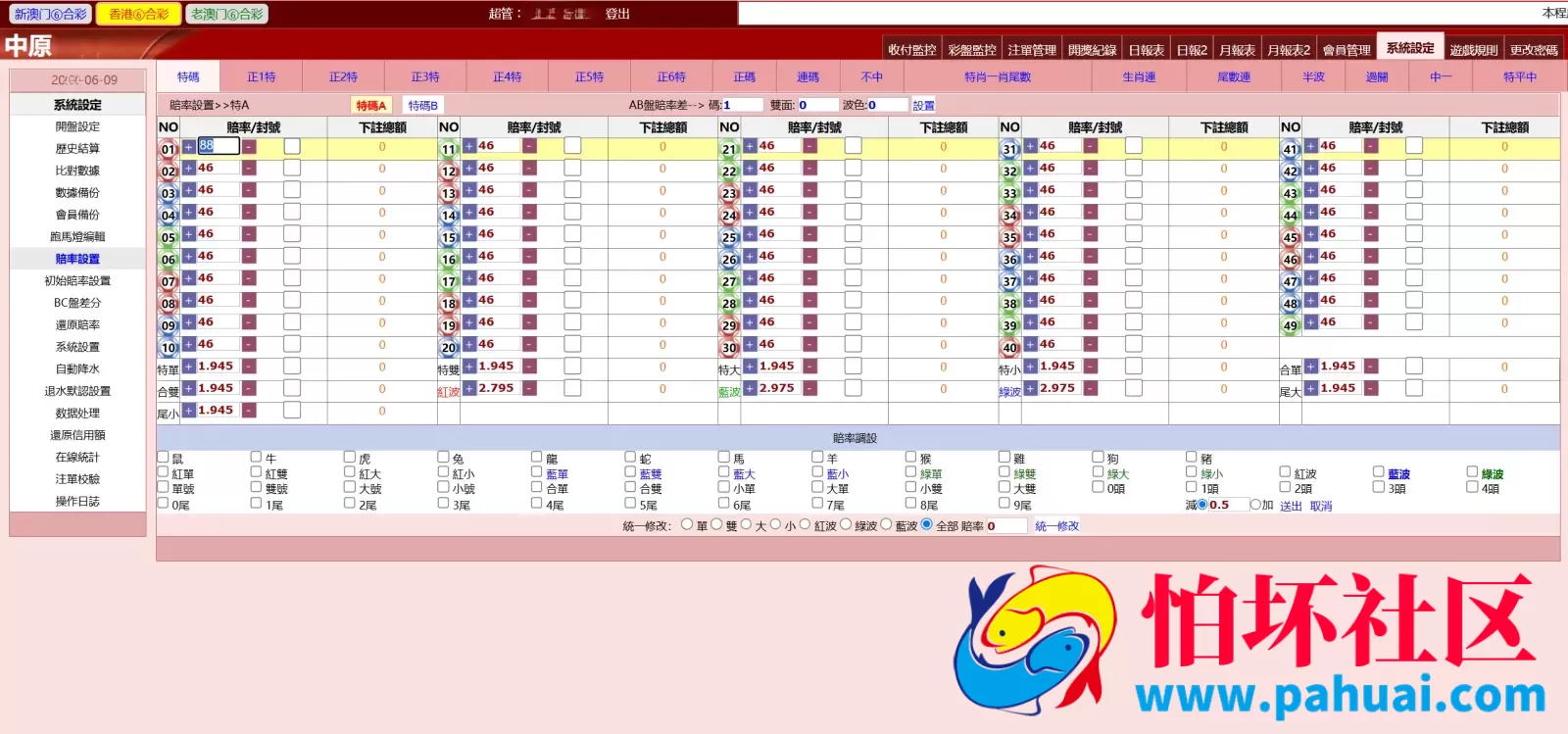Screen dimensions: 1568x734
Task: Click the 送出 submit link
Action: [1292, 507]
